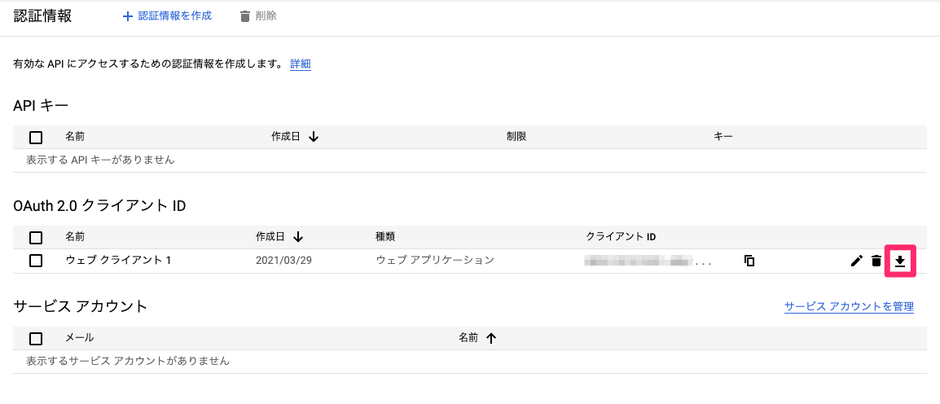The width and height of the screenshot is (940, 404).
Task: Select all service accounts checkbox
Action: point(36,339)
